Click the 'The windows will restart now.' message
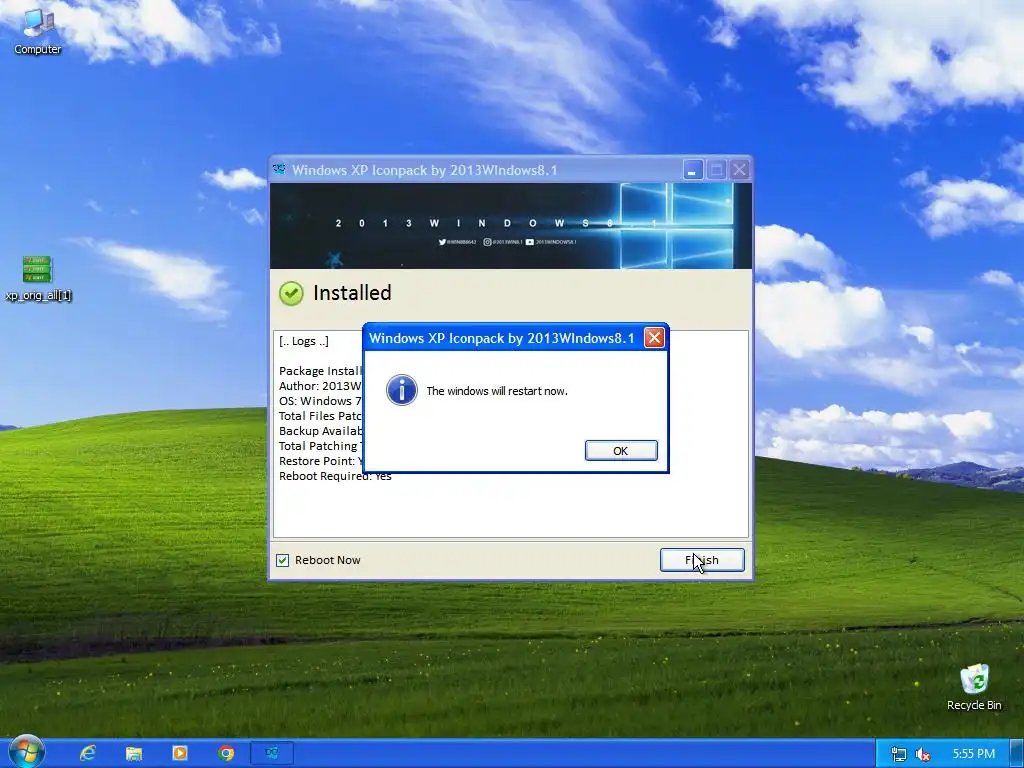Screen dimensions: 1024x768 497,391
